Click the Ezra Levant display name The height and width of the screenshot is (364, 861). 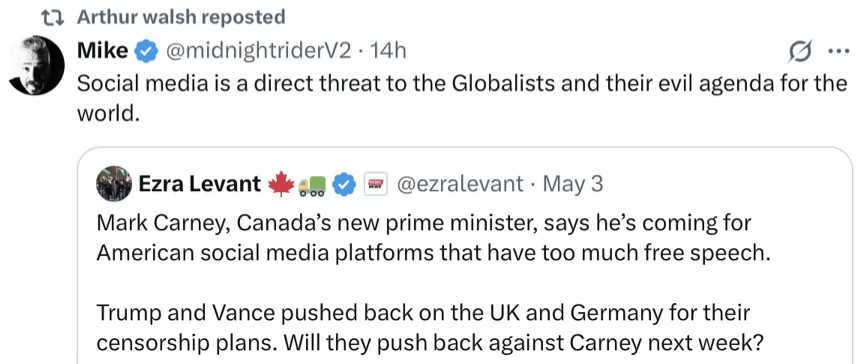point(200,184)
